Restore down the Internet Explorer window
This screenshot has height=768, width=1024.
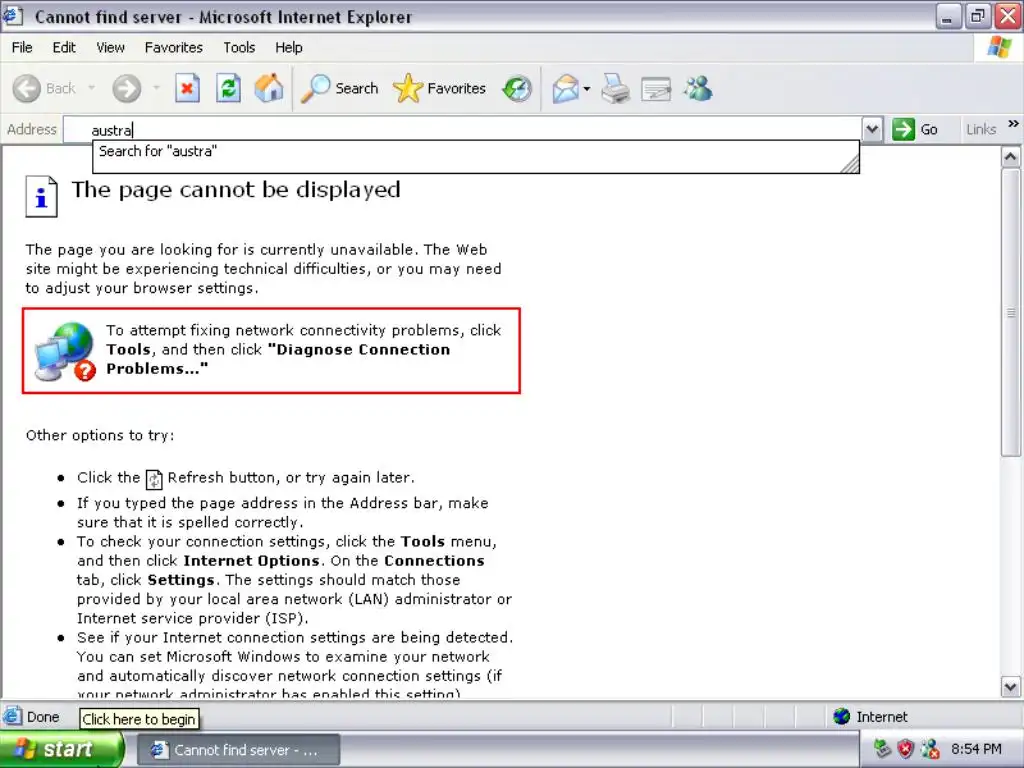pyautogui.click(x=977, y=16)
